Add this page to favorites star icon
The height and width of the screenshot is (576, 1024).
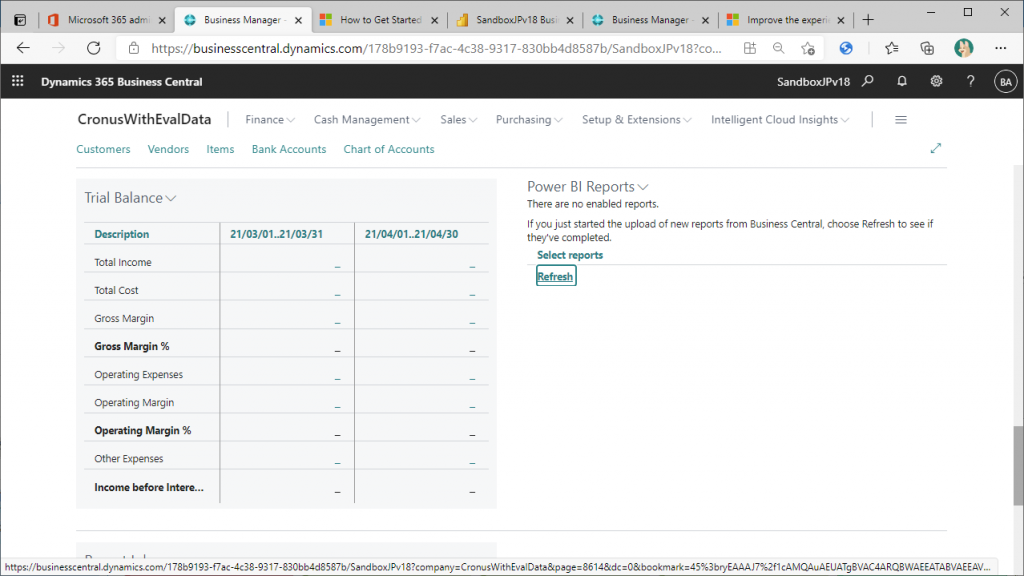point(808,48)
